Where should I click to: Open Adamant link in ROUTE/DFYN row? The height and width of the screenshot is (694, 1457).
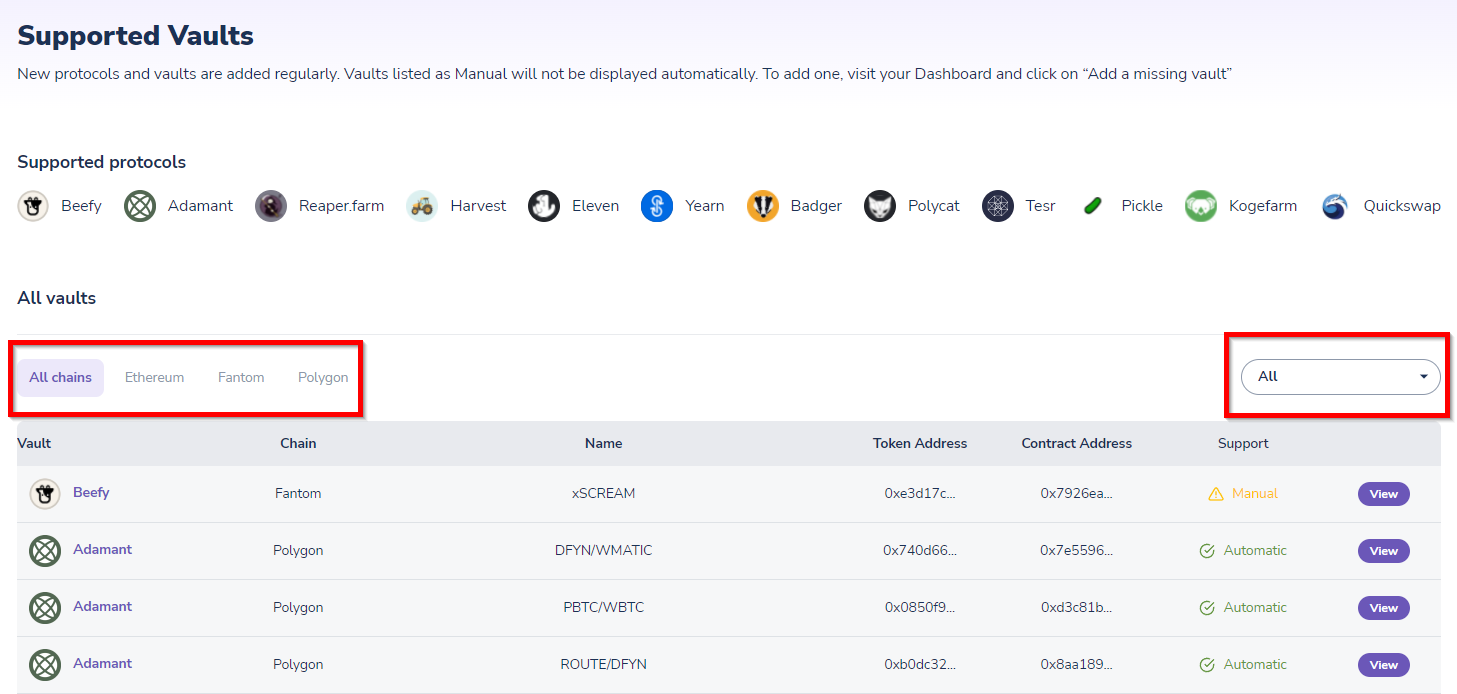(102, 664)
